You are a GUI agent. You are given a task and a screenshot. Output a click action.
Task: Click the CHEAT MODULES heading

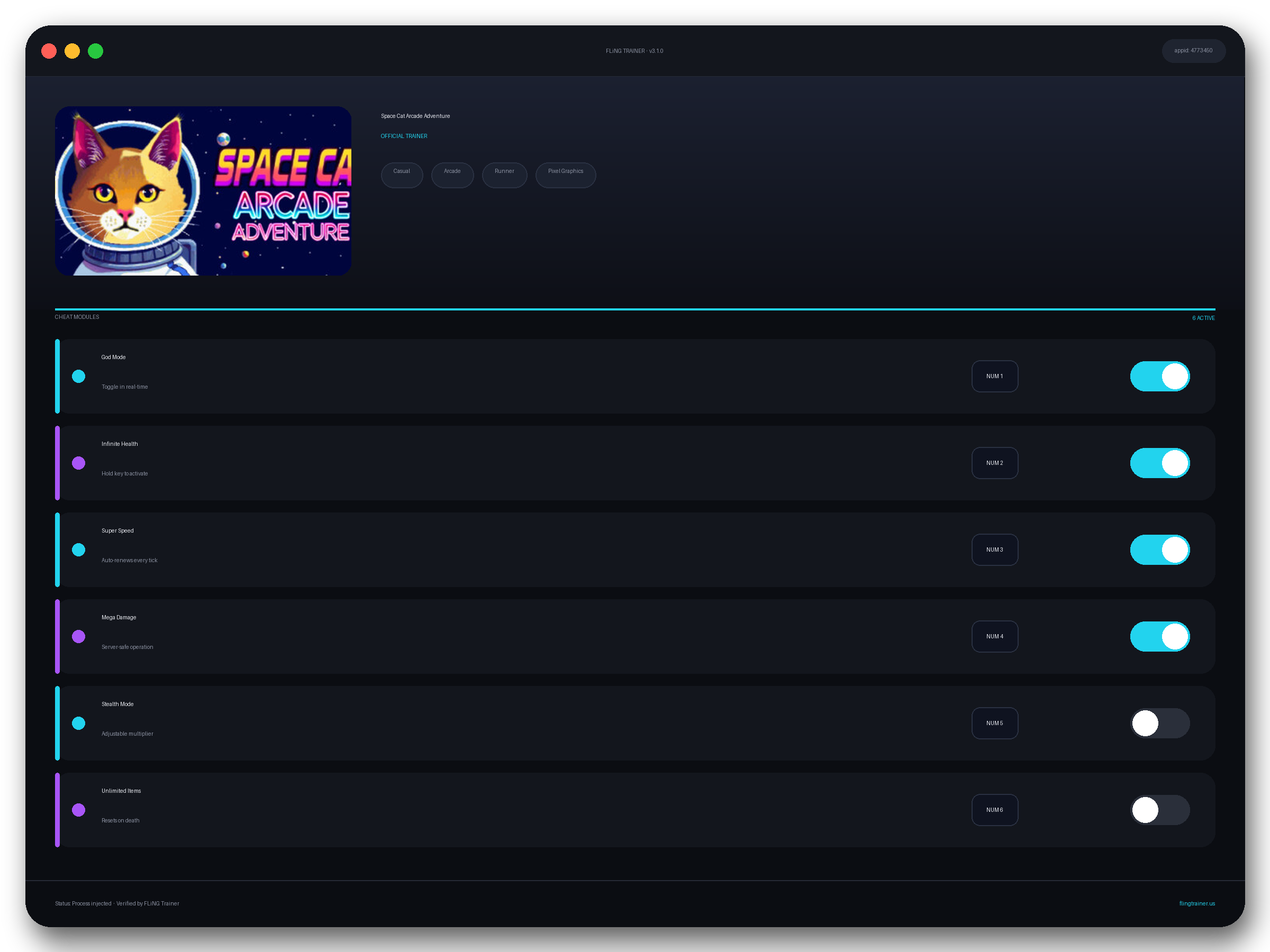tap(77, 317)
